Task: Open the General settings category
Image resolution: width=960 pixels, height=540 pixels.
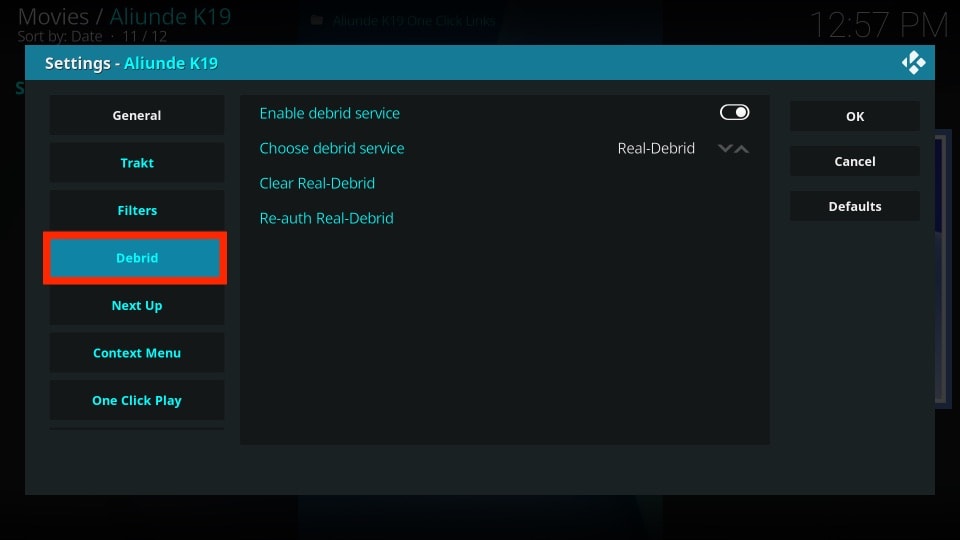Action: (137, 115)
